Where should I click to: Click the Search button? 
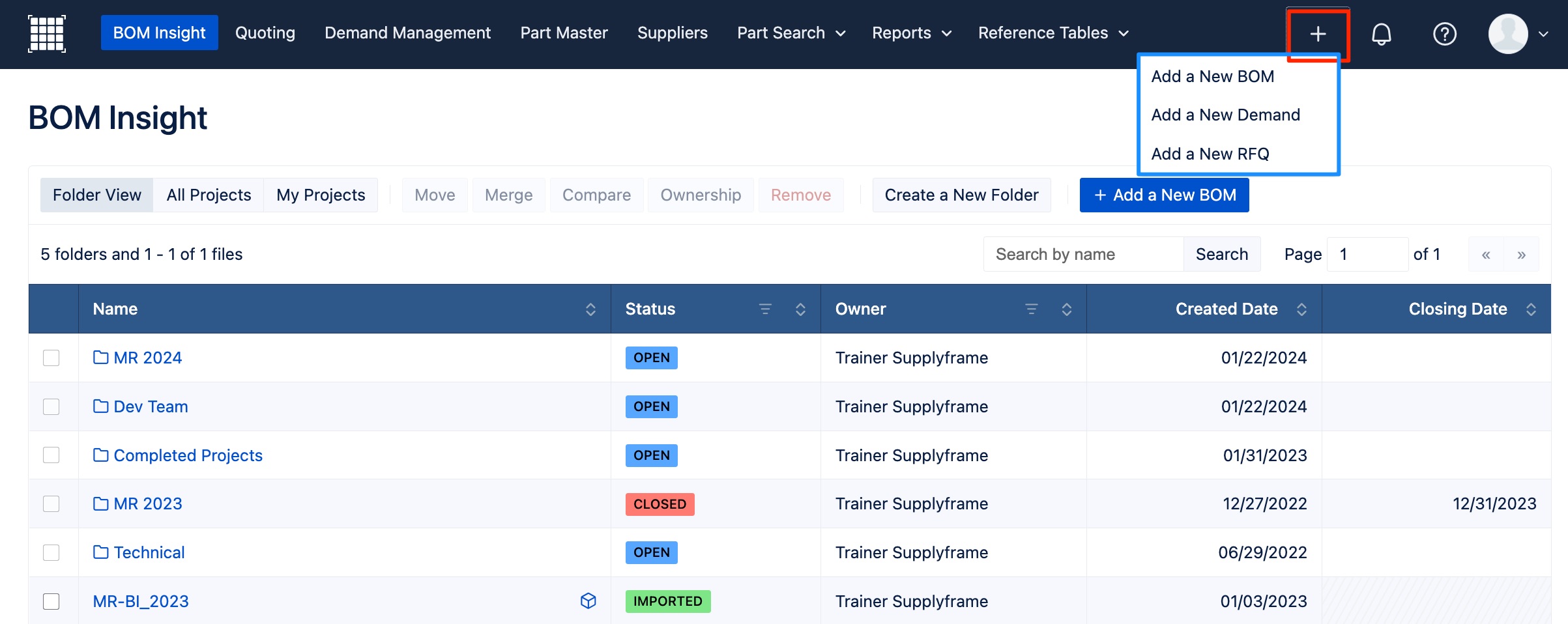click(1222, 254)
